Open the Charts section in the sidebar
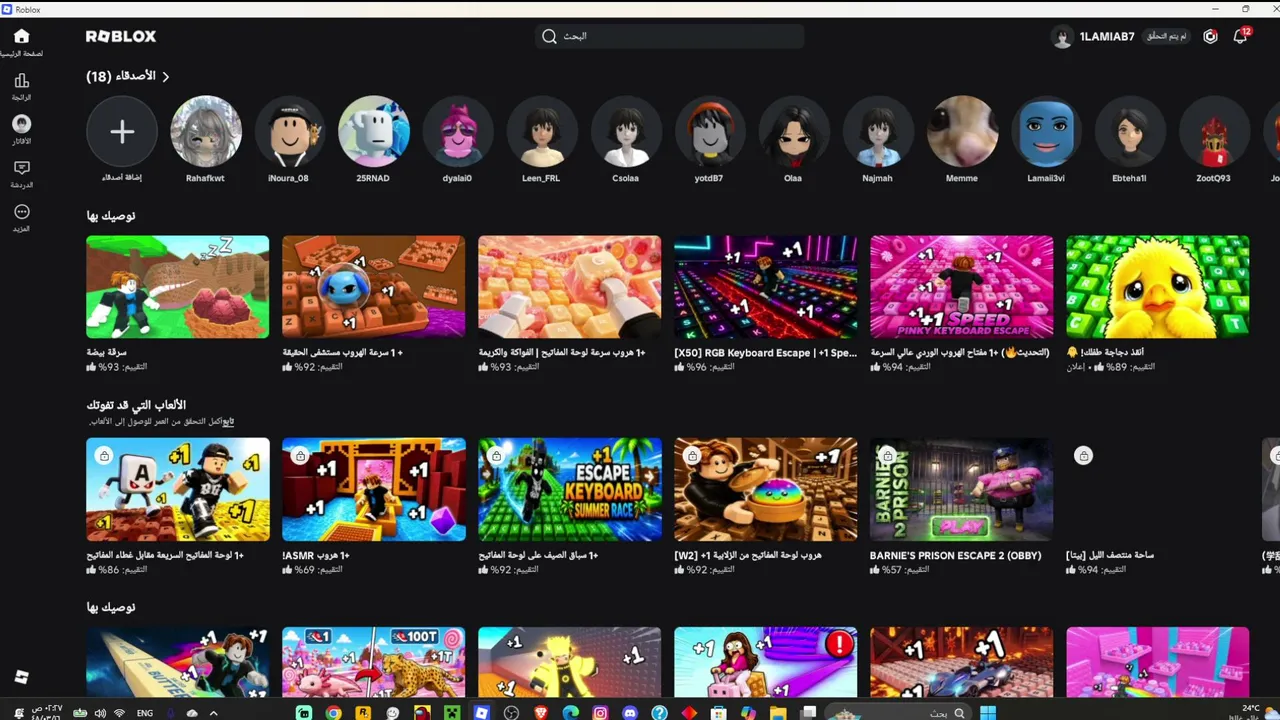1280x720 pixels. coord(21,86)
